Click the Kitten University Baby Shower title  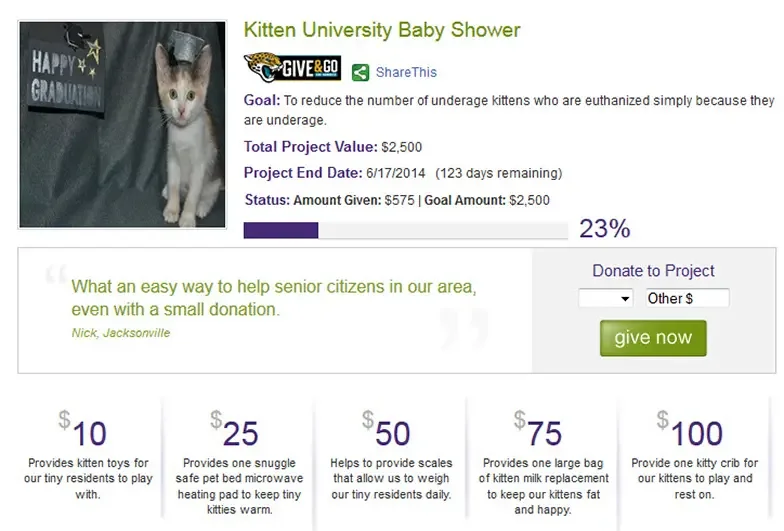(x=382, y=30)
